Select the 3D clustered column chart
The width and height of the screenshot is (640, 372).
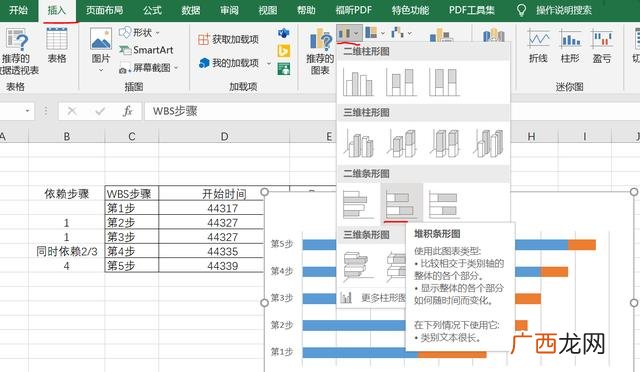(x=358, y=143)
